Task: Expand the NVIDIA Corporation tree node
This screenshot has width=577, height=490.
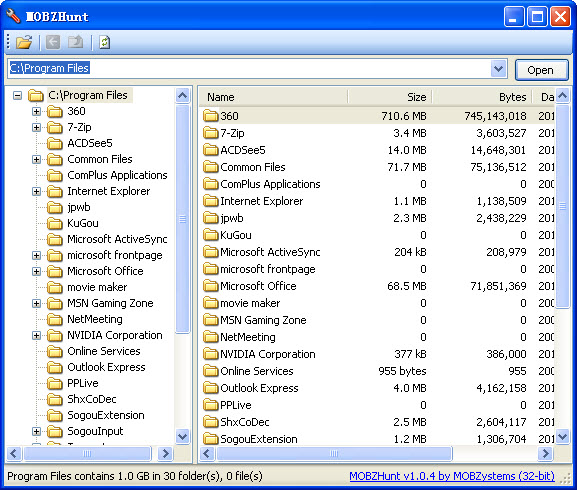Action: 36,335
